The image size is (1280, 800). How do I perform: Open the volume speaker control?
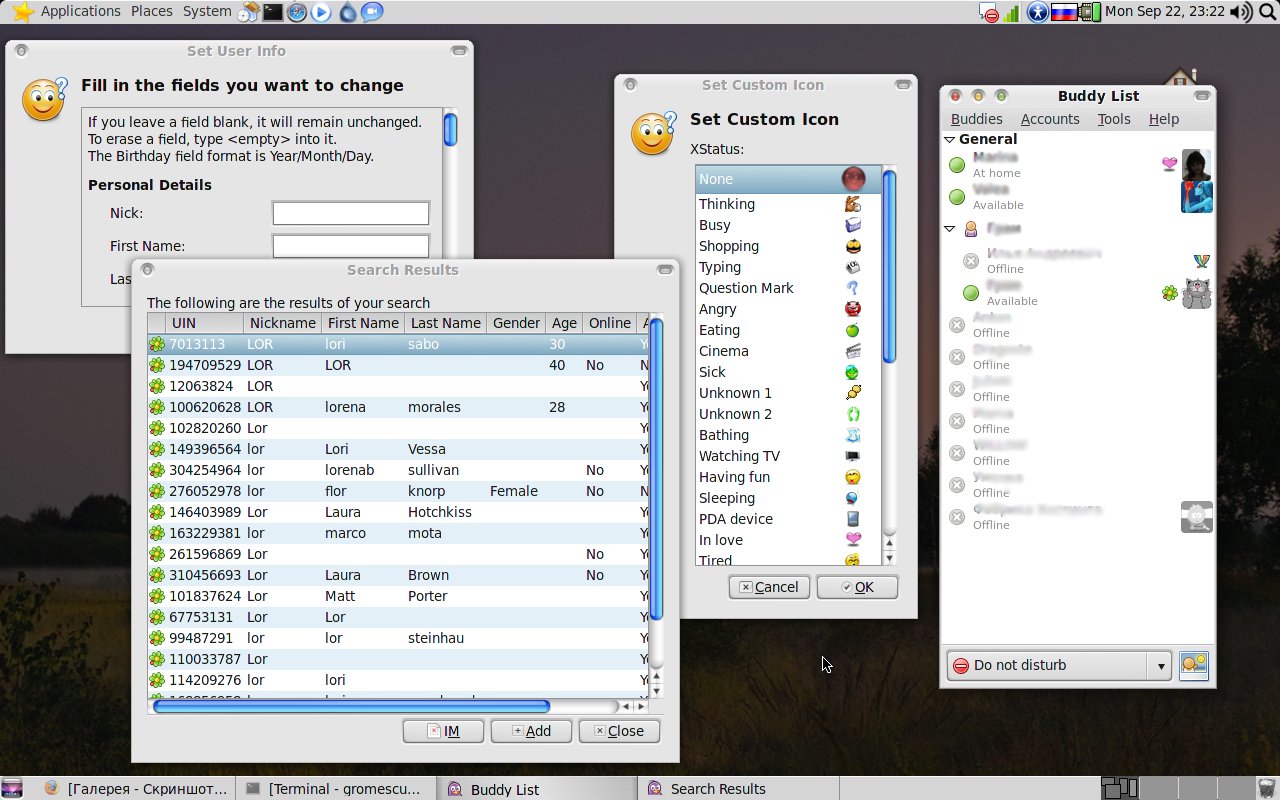pos(1241,12)
